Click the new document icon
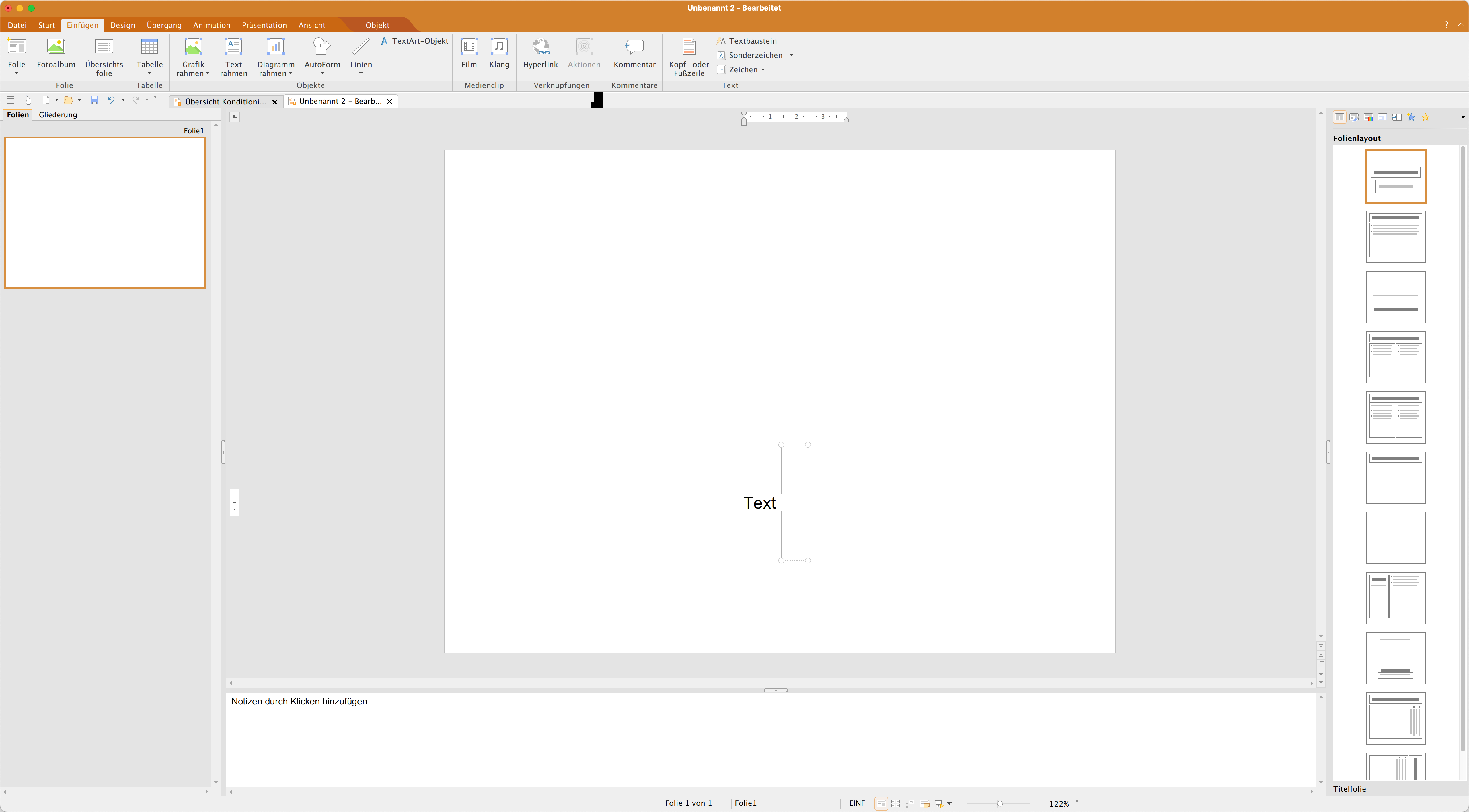Screen dimensions: 1469x812 (46, 100)
